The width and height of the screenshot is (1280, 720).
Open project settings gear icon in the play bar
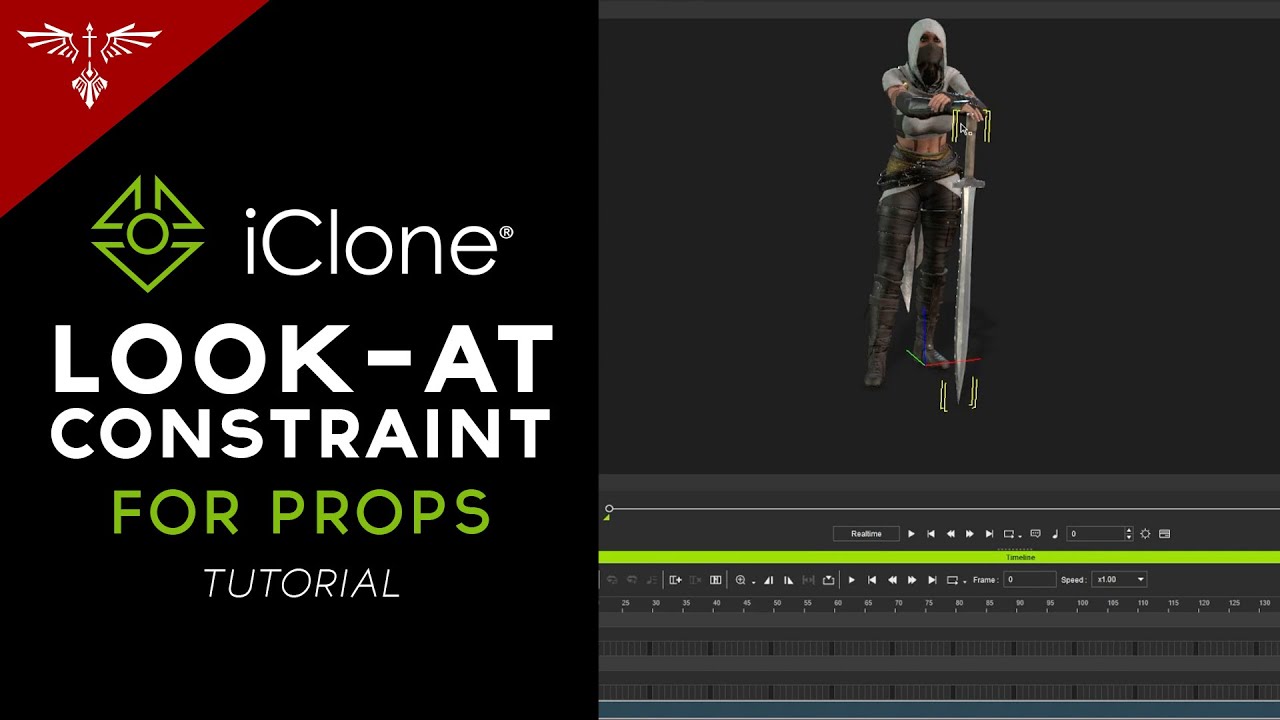pos(1145,534)
